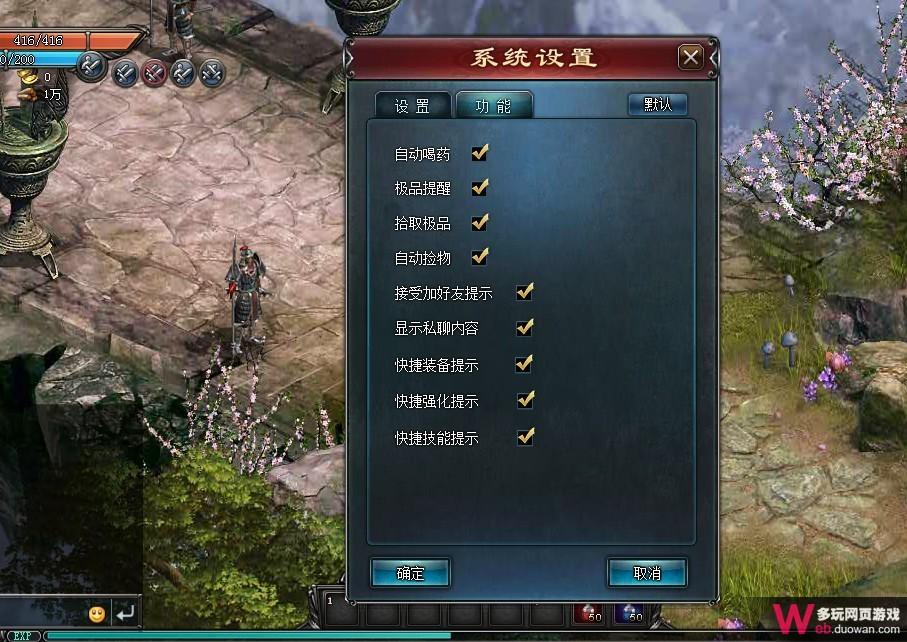Screen dimensions: 907x642
Task: Click the 取消 cancel button
Action: [x=647, y=573]
